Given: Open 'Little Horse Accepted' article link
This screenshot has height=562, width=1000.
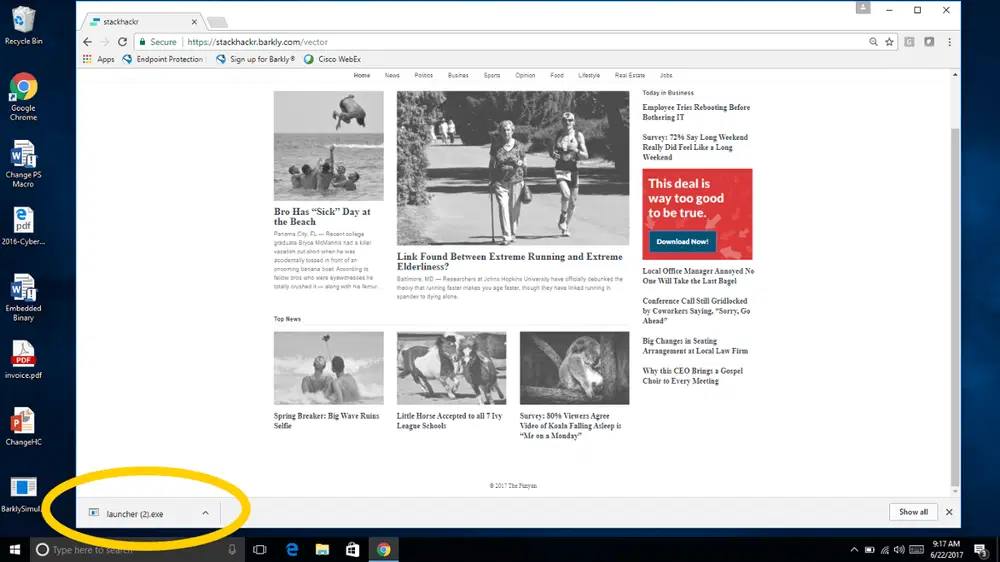Looking at the screenshot, I should tap(450, 420).
